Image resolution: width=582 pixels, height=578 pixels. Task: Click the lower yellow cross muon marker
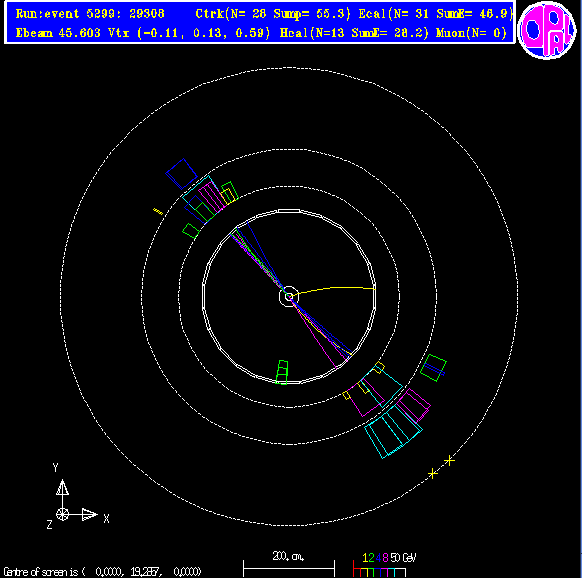(x=432, y=474)
